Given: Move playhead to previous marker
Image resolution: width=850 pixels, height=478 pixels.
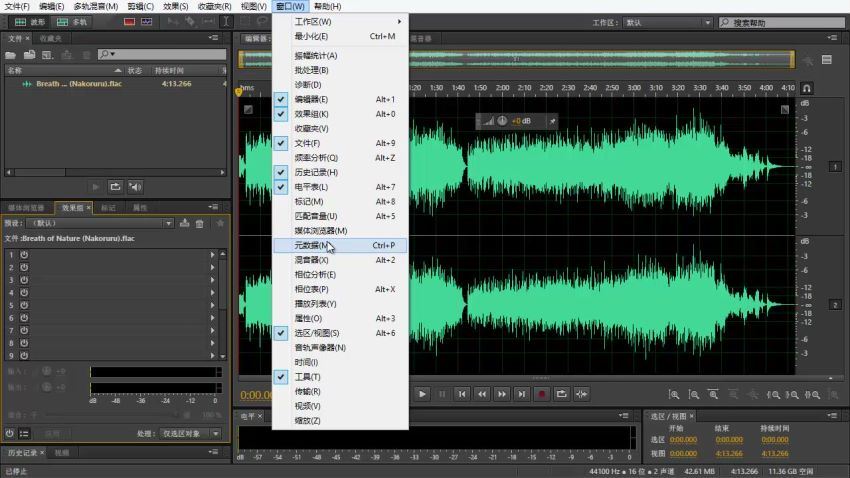Looking at the screenshot, I should [x=462, y=394].
